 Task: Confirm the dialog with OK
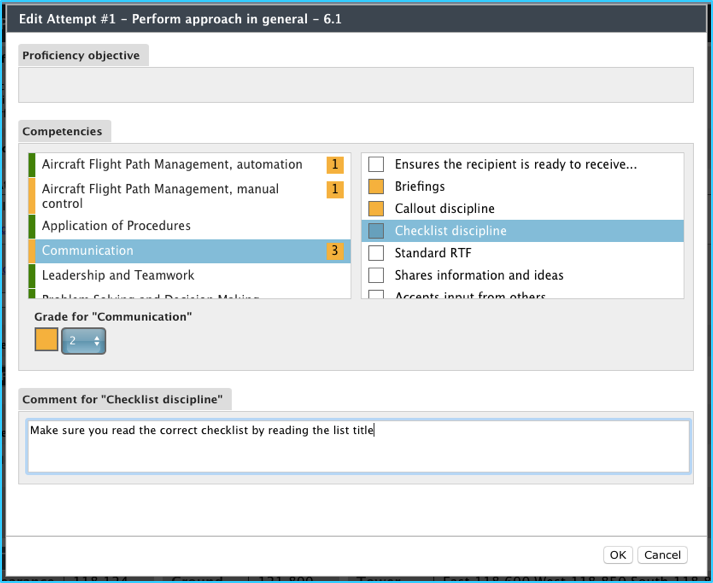click(618, 555)
